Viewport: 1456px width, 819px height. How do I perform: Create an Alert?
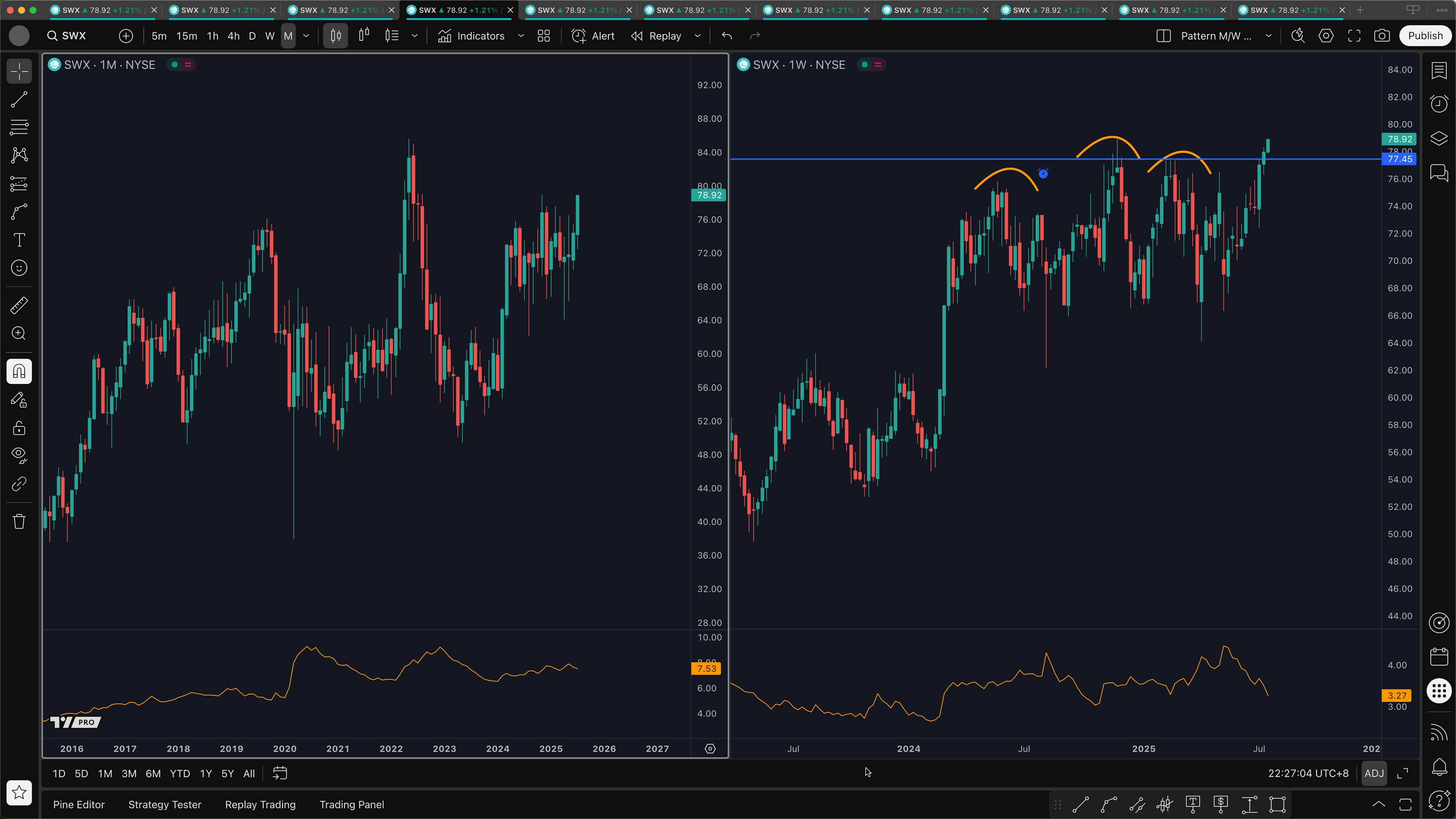click(x=593, y=36)
